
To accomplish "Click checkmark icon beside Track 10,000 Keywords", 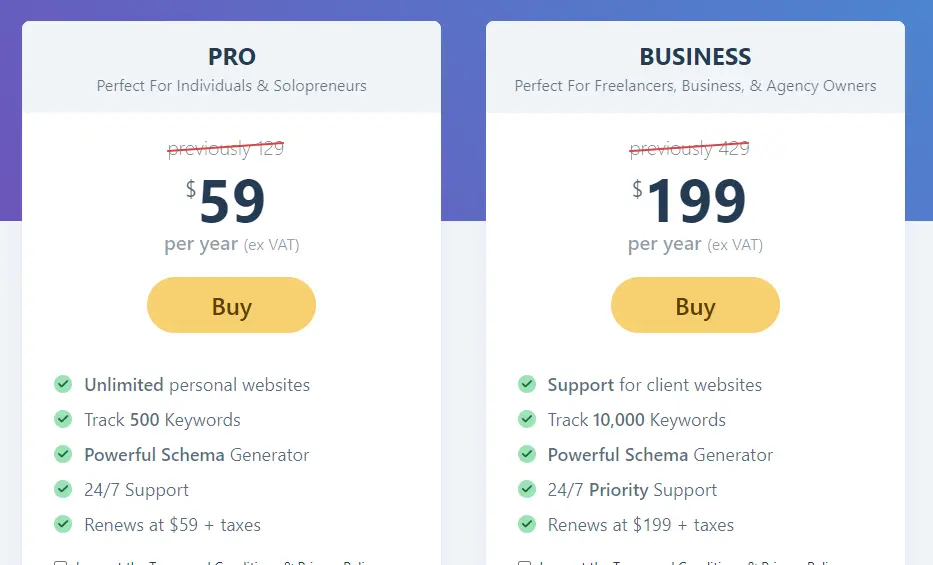I will (x=527, y=419).
